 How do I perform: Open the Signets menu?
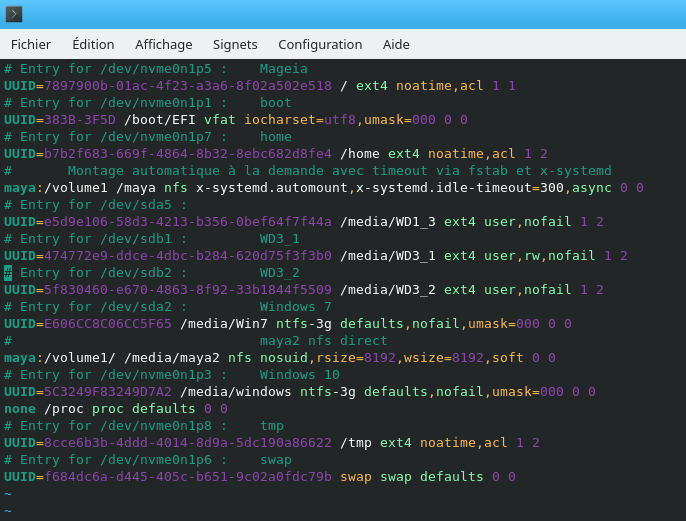tap(235, 45)
